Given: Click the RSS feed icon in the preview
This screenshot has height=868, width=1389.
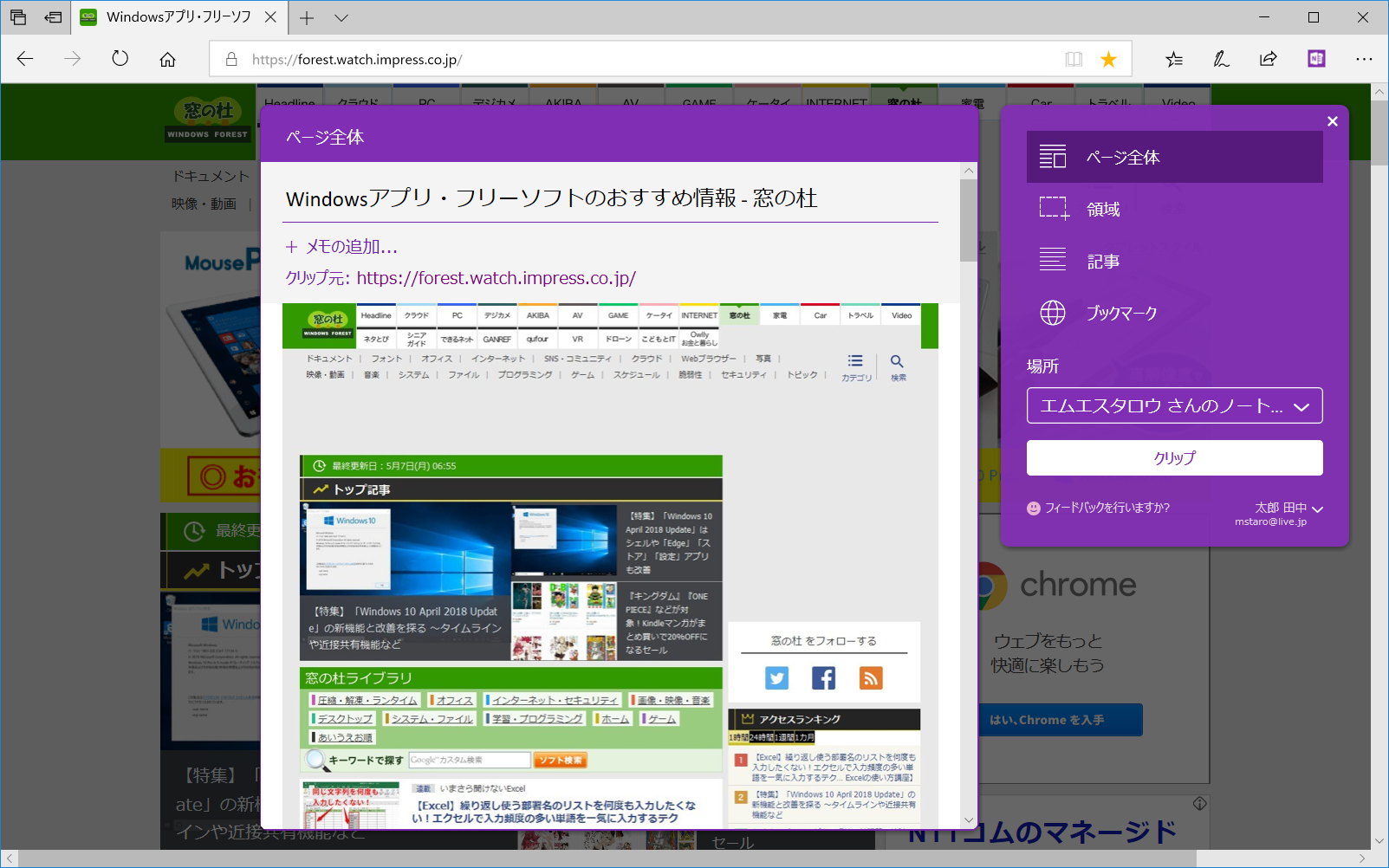Looking at the screenshot, I should click(x=871, y=678).
